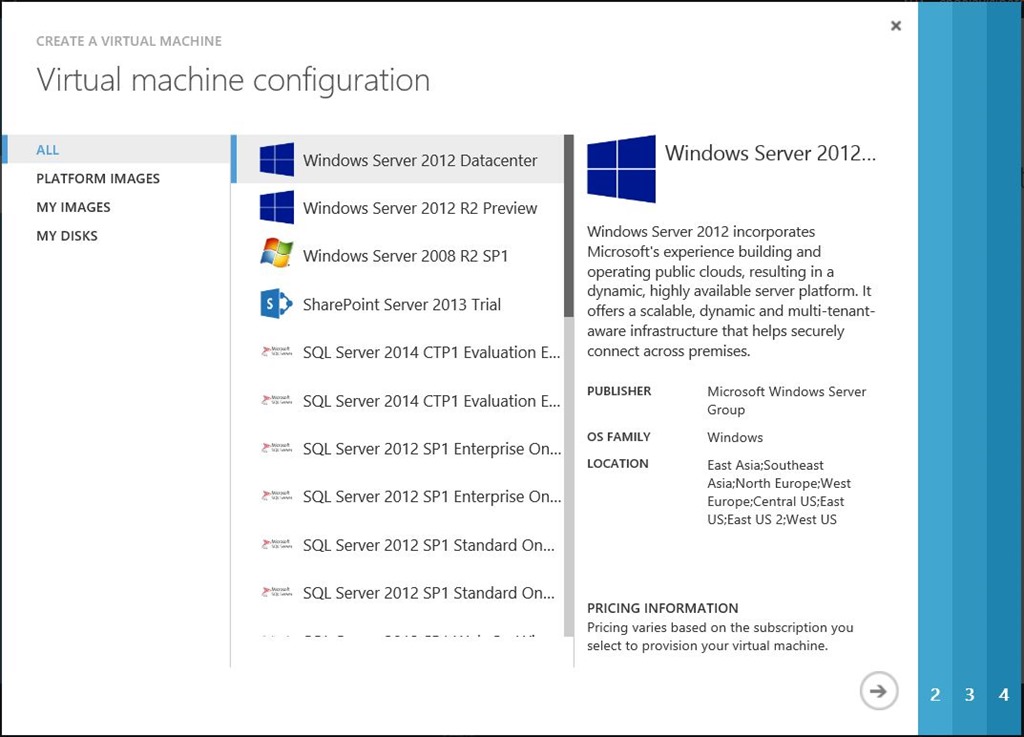Select second SQL Server 2012 SP1 Standard entry
Image resolution: width=1024 pixels, height=737 pixels.
pos(398,593)
